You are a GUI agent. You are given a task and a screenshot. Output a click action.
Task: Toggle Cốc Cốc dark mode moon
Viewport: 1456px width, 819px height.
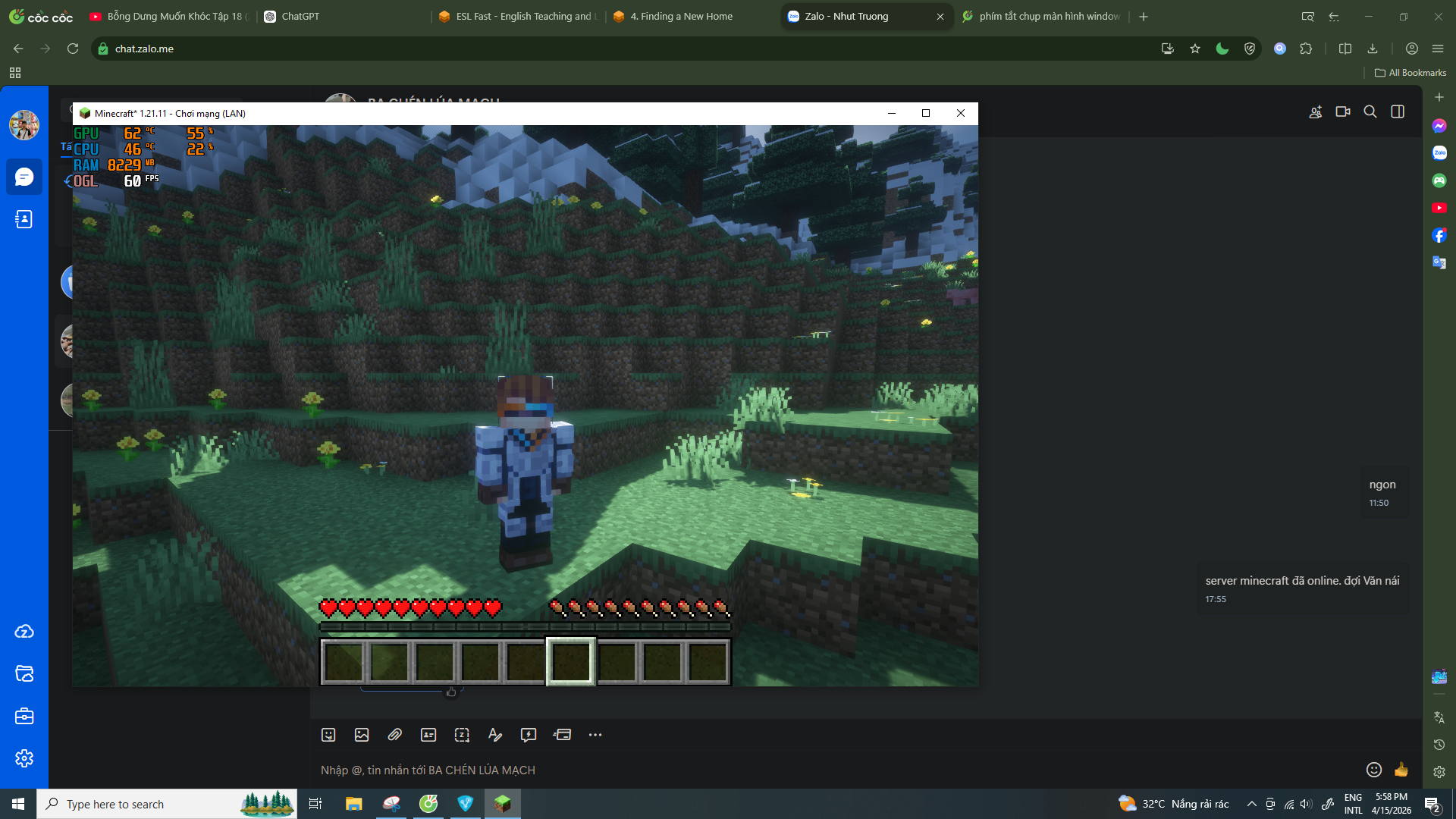(x=1222, y=49)
